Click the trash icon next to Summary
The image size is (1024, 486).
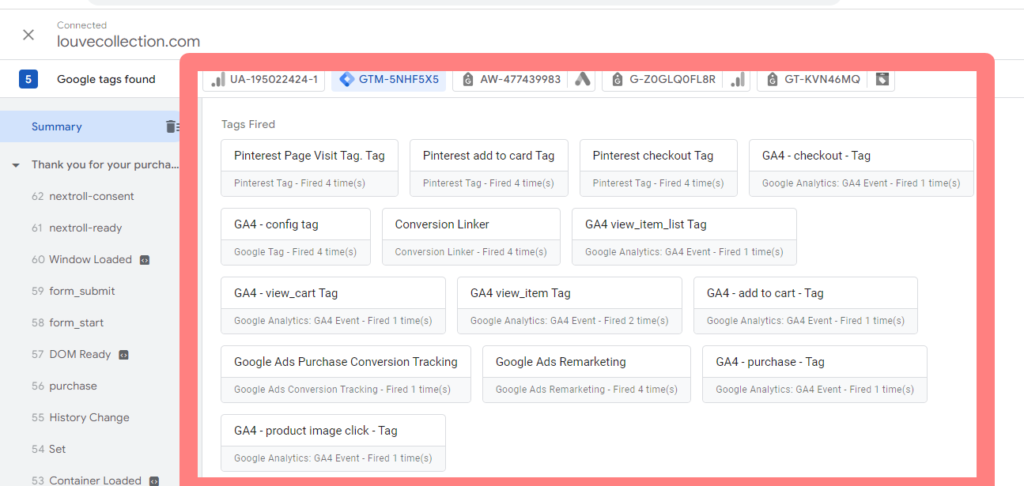pyautogui.click(x=171, y=127)
